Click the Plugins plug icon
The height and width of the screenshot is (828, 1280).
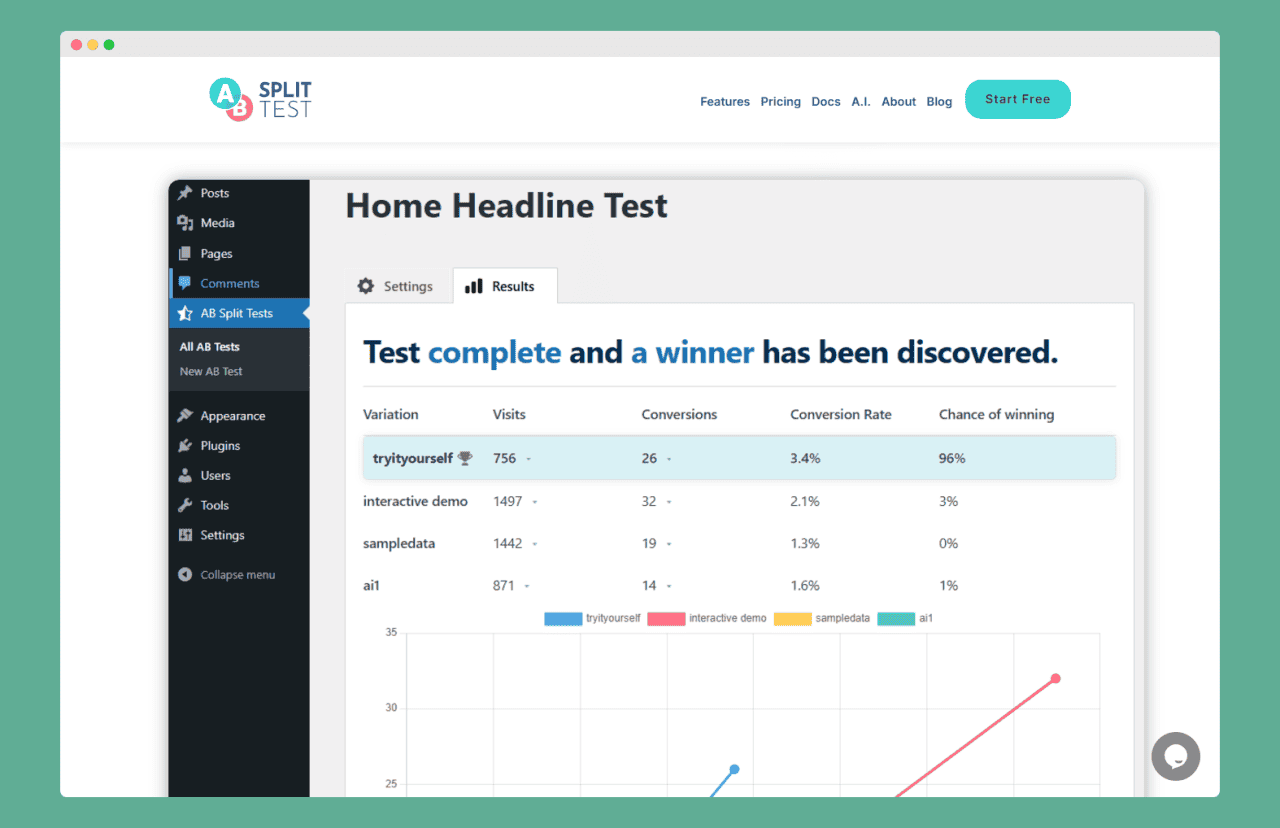(185, 446)
